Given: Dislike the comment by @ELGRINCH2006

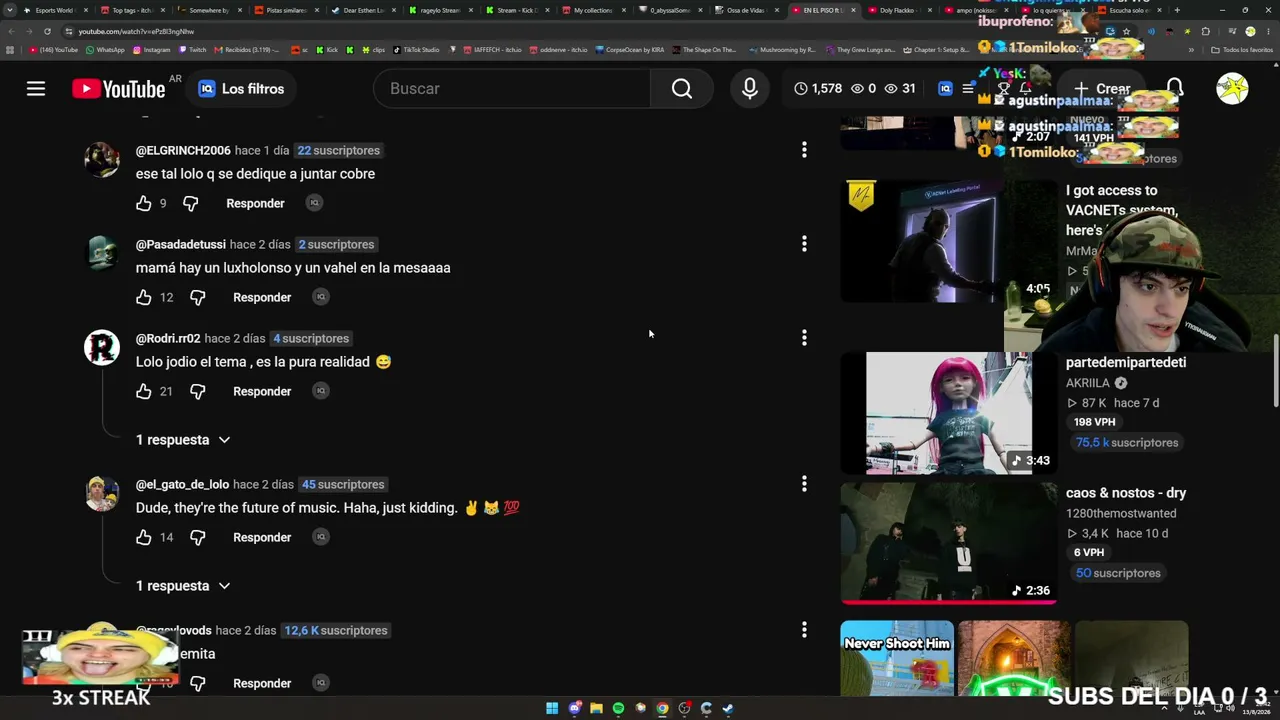Looking at the screenshot, I should [x=191, y=203].
